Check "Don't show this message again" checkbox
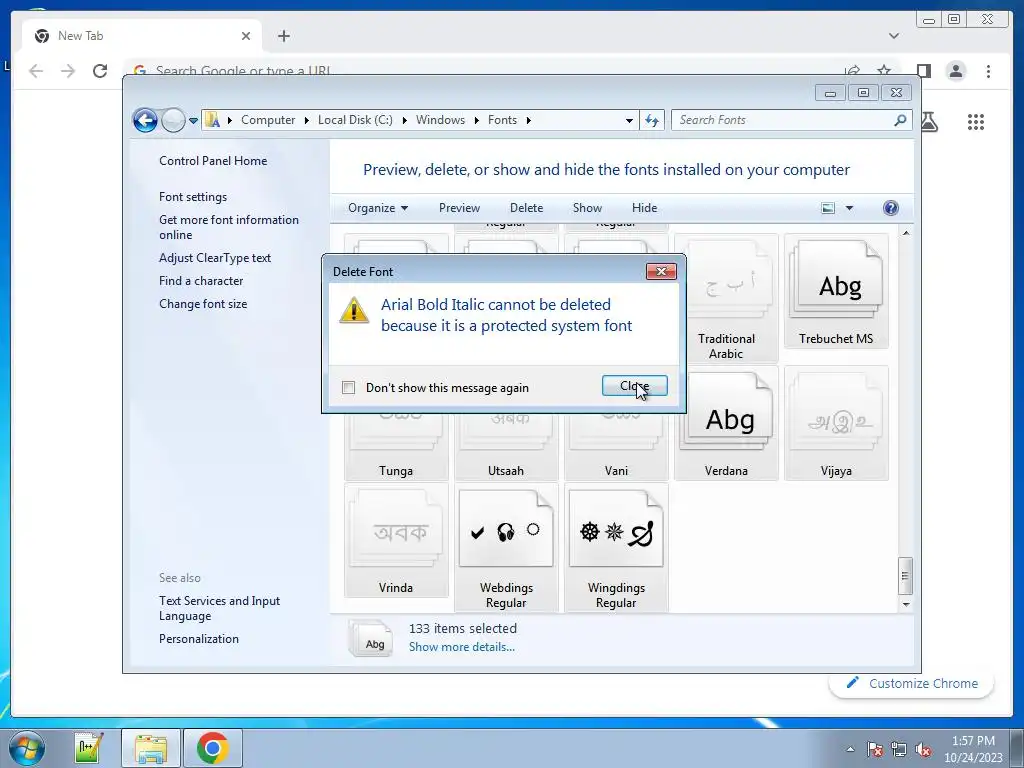1024x768 pixels. pos(349,388)
